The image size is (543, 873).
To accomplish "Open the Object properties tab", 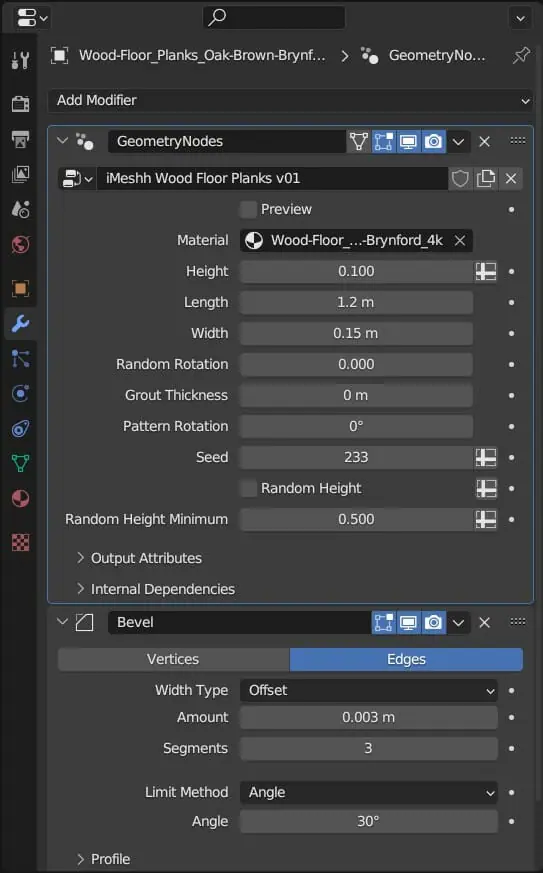I will pos(20,288).
